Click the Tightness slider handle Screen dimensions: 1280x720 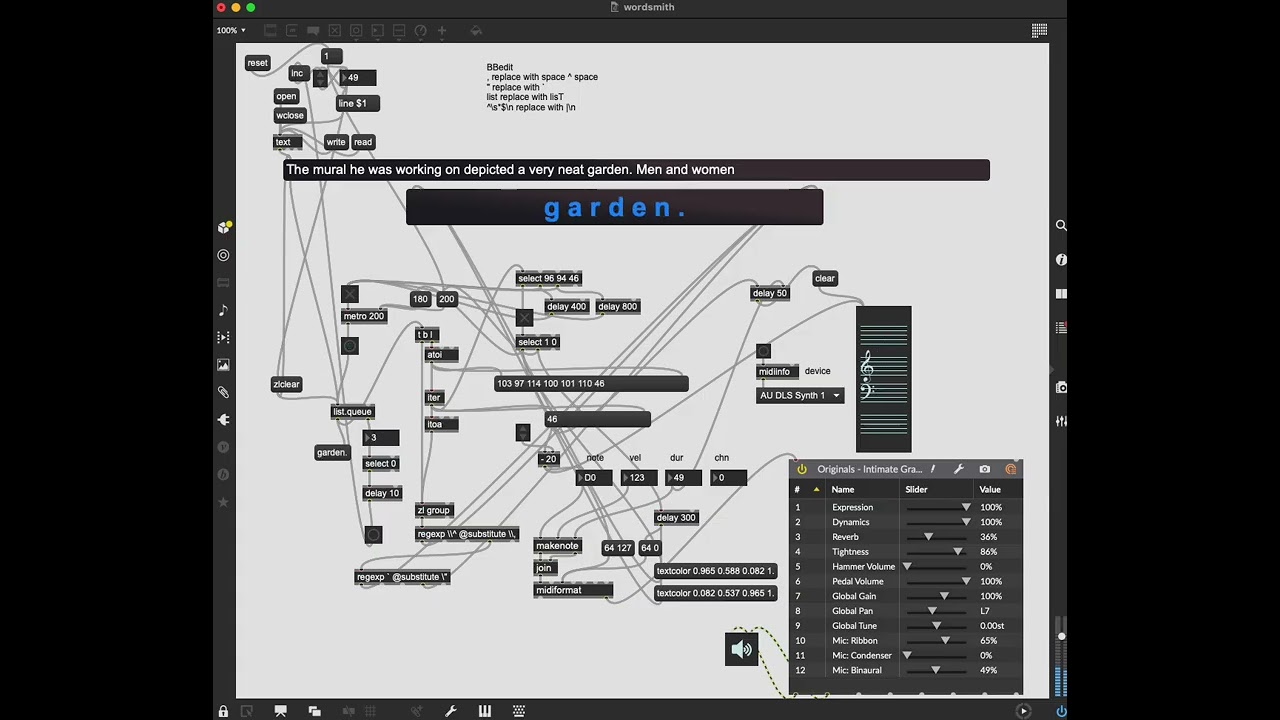coord(958,552)
